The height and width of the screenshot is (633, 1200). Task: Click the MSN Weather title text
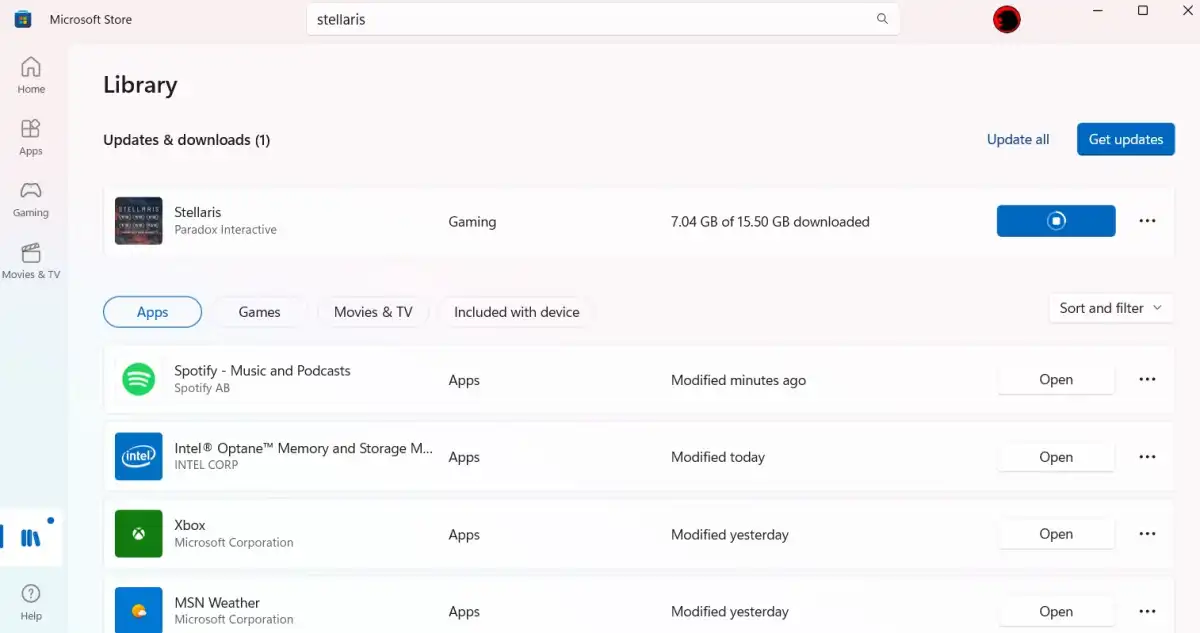click(x=217, y=602)
